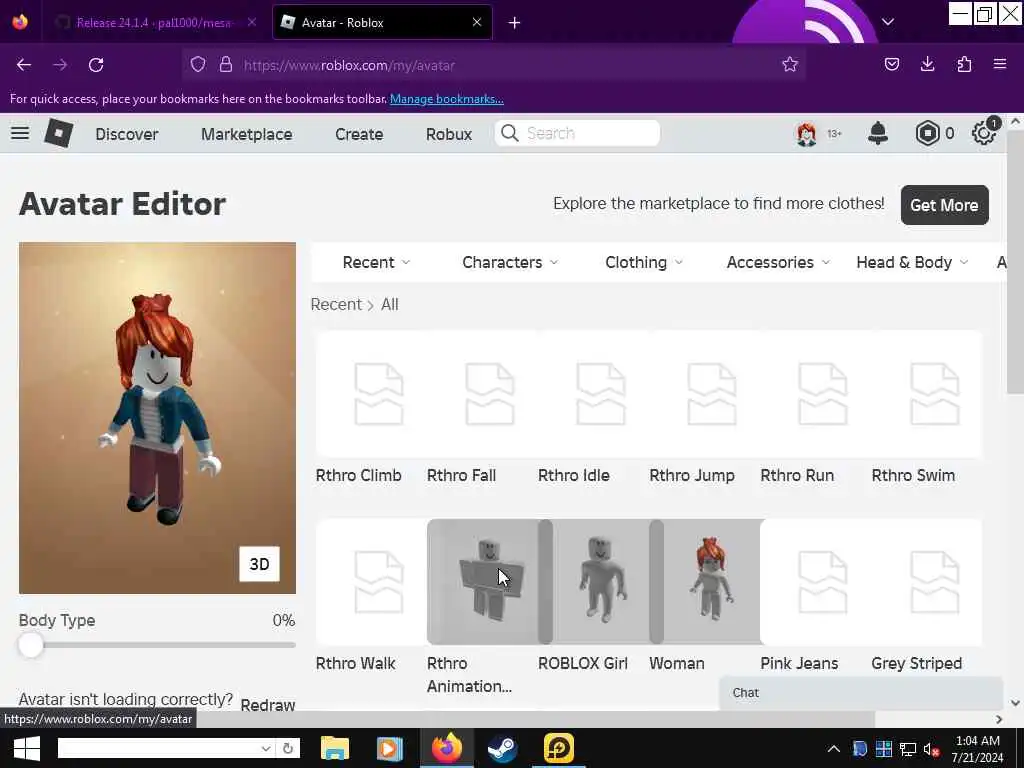Click the Roblox logo home icon
This screenshot has width=1024, height=768.
coord(59,133)
